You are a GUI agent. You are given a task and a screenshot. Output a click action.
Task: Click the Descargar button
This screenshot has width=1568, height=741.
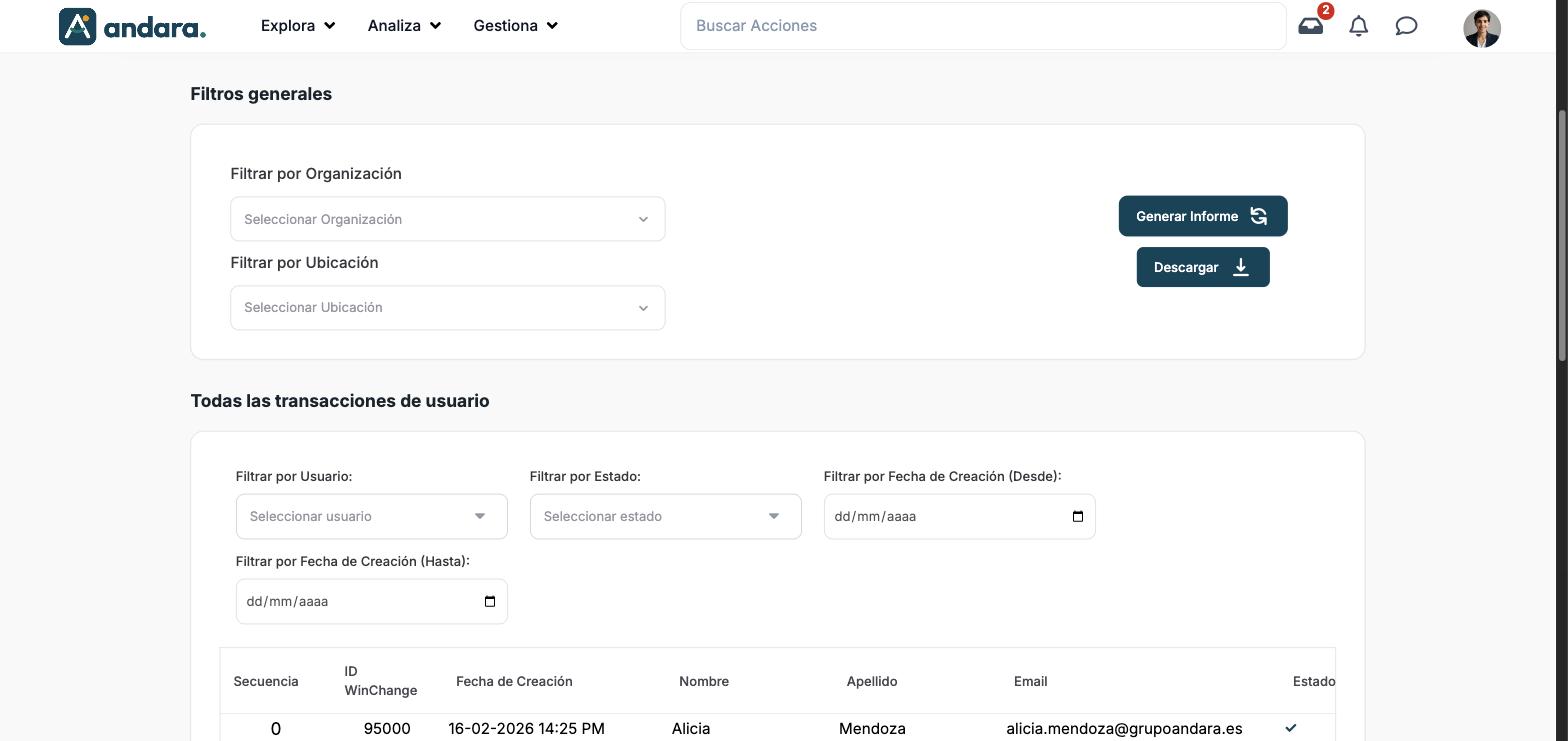tap(1203, 267)
